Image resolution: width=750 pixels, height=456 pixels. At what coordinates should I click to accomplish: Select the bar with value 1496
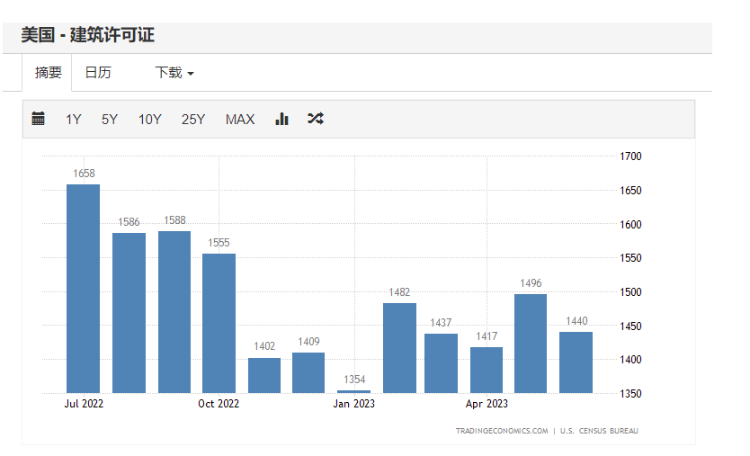[530, 343]
